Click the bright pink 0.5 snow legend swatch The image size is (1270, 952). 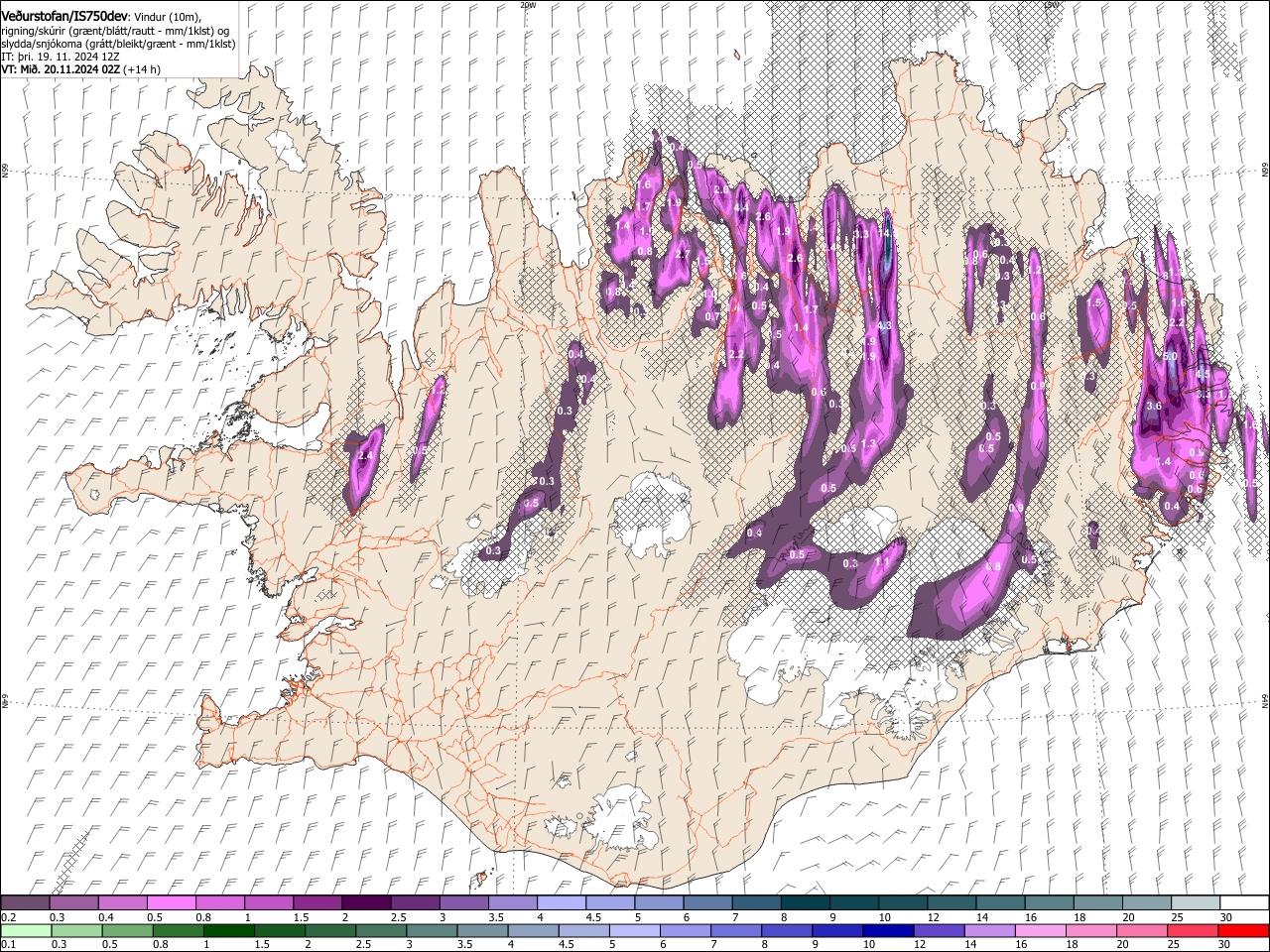tap(171, 902)
